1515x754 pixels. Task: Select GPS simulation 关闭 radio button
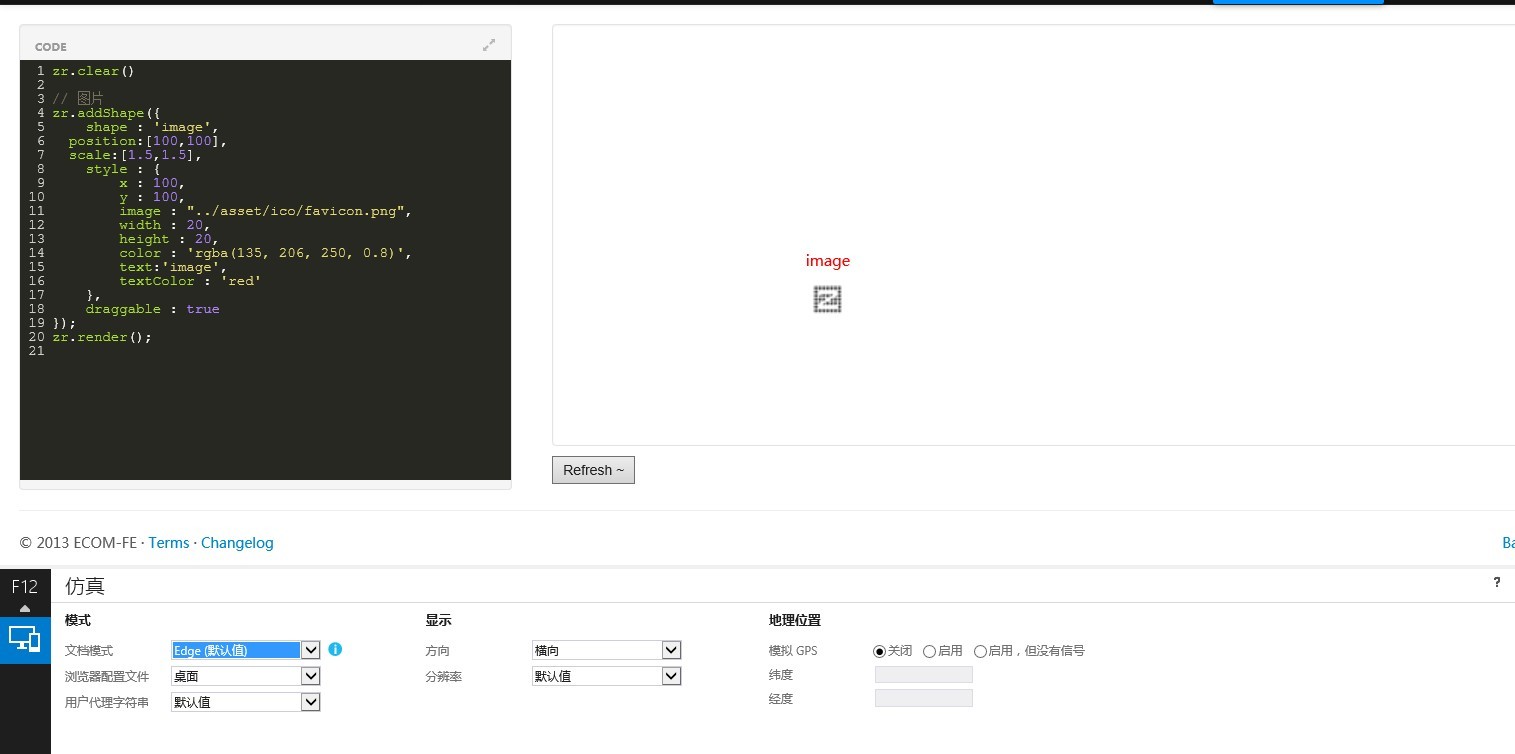click(880, 651)
